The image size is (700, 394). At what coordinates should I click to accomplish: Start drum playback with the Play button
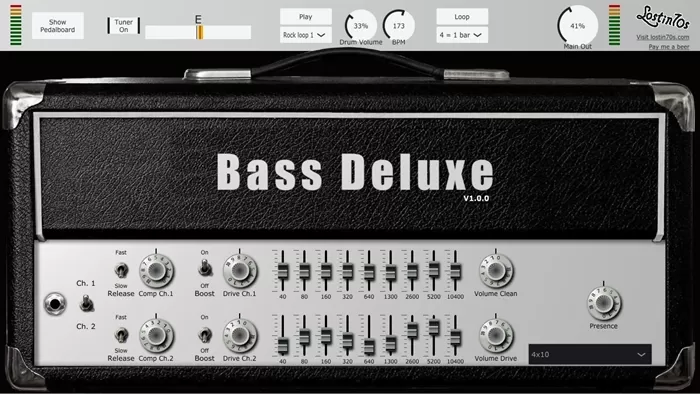(305, 17)
